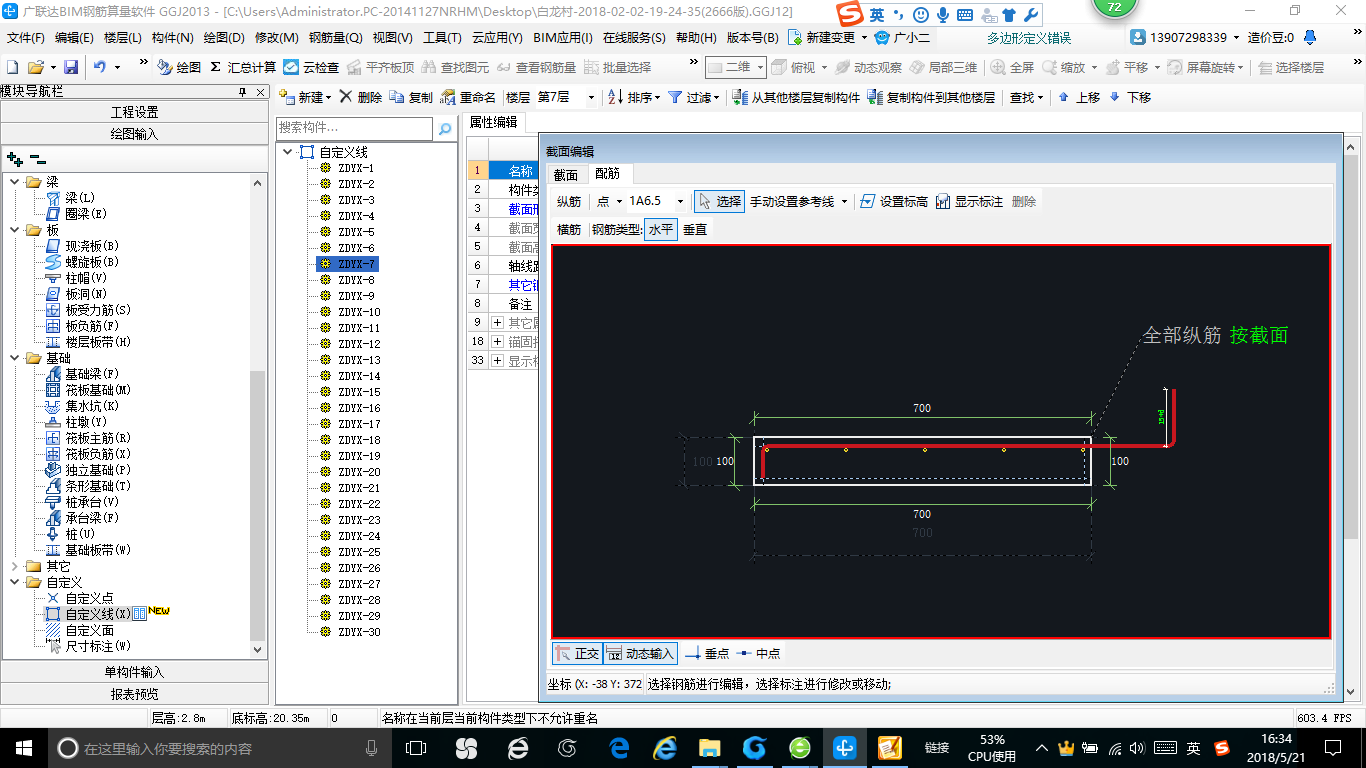The height and width of the screenshot is (768, 1366).
Task: Select 水平 rebar type
Action: pos(661,229)
